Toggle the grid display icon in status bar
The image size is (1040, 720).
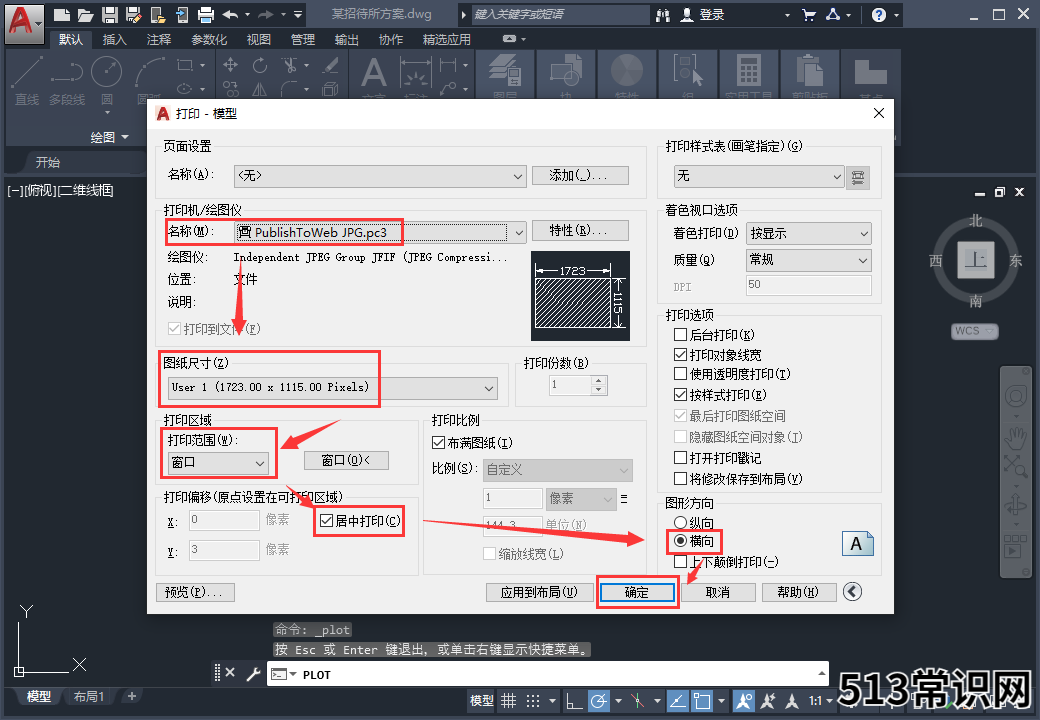click(509, 701)
